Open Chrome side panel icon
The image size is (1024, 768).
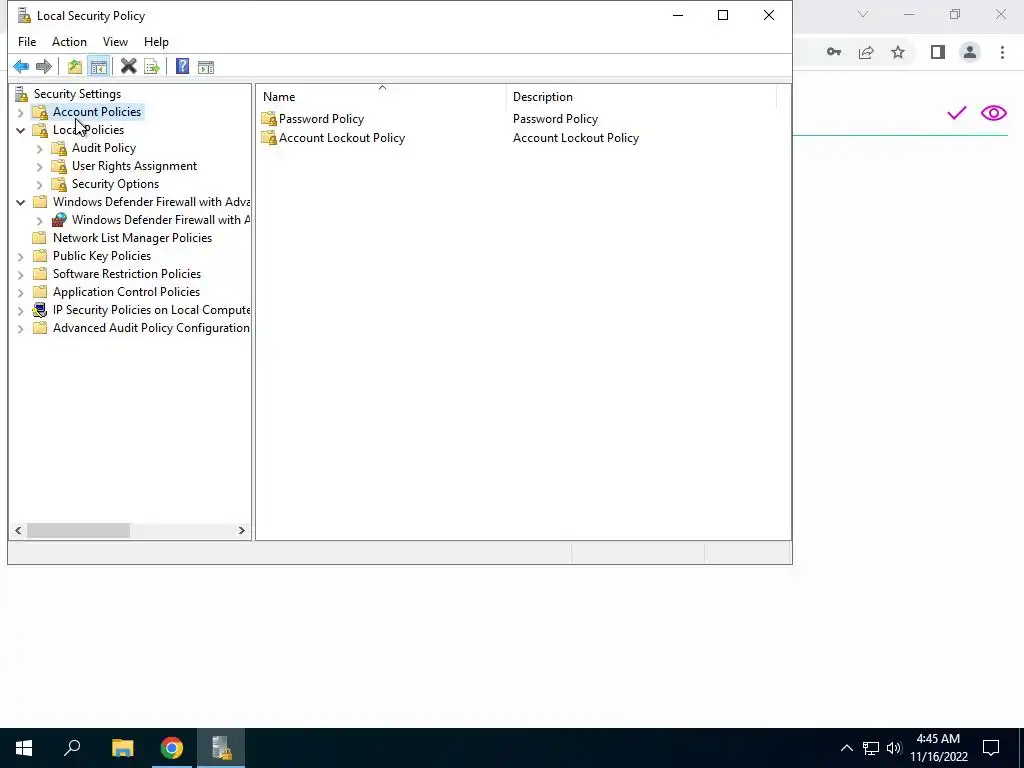[938, 52]
